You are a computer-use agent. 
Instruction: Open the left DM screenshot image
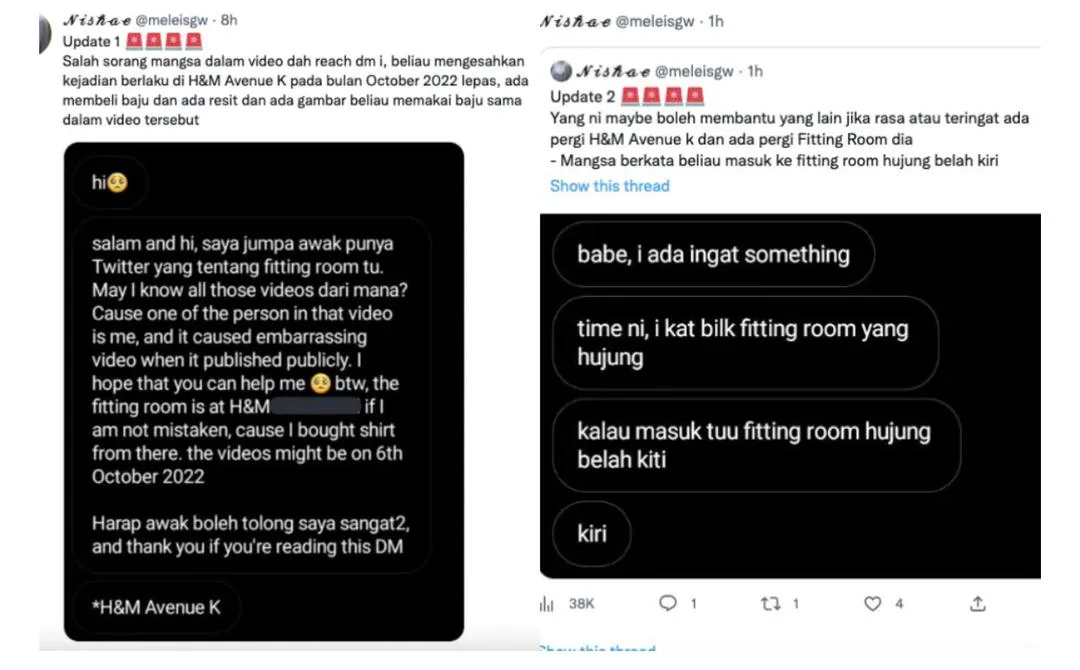tap(264, 391)
